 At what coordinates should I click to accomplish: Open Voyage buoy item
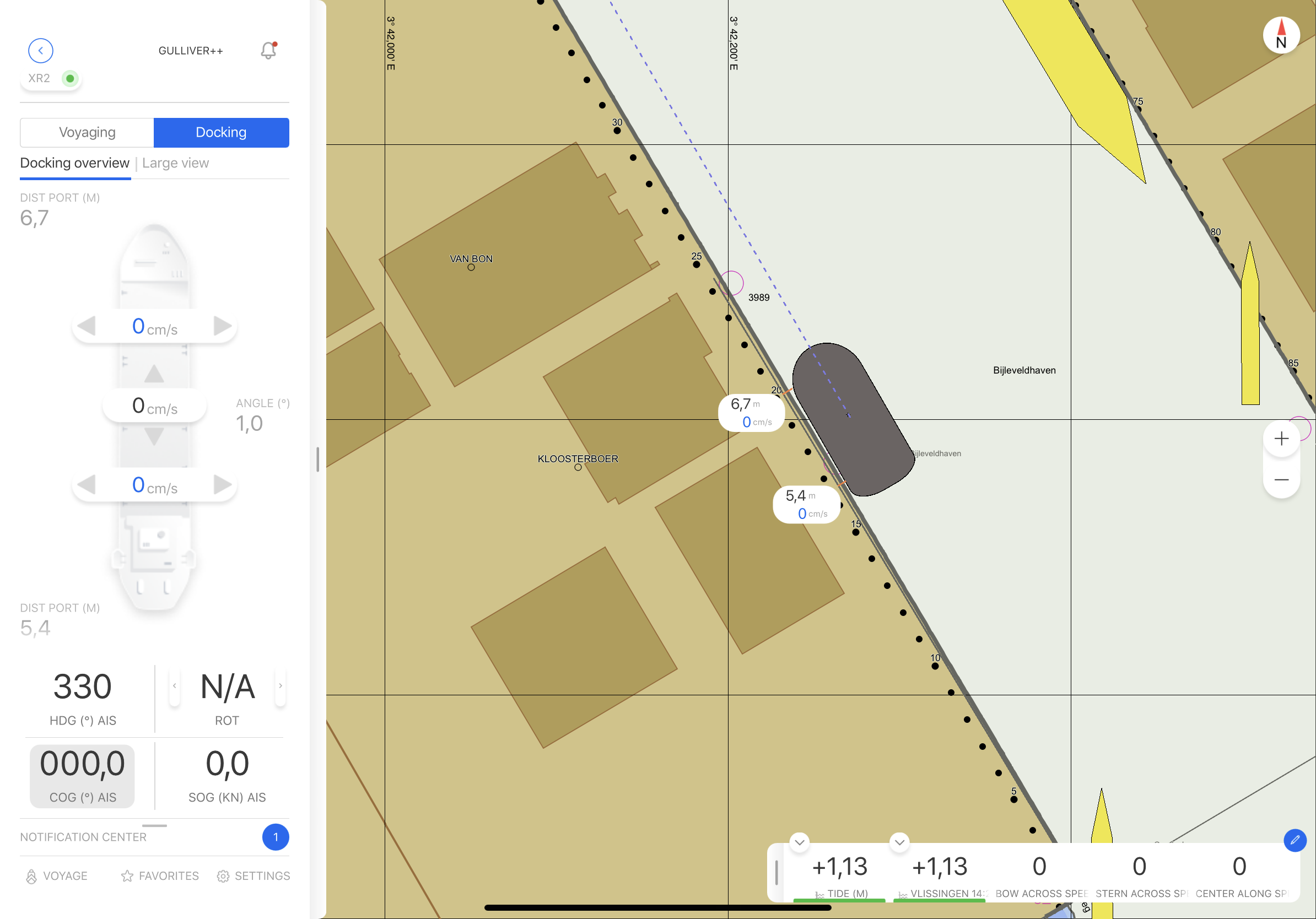[x=56, y=875]
